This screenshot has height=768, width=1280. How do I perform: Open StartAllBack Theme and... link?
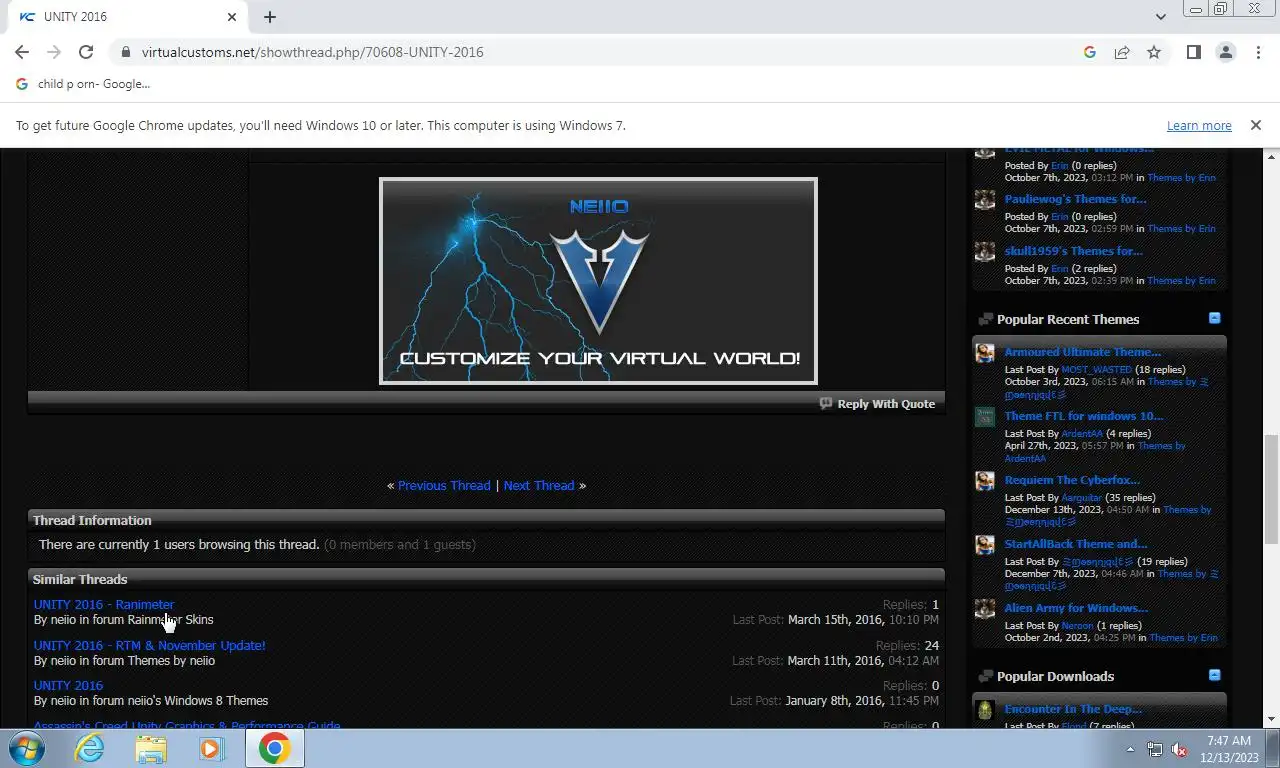click(1076, 544)
